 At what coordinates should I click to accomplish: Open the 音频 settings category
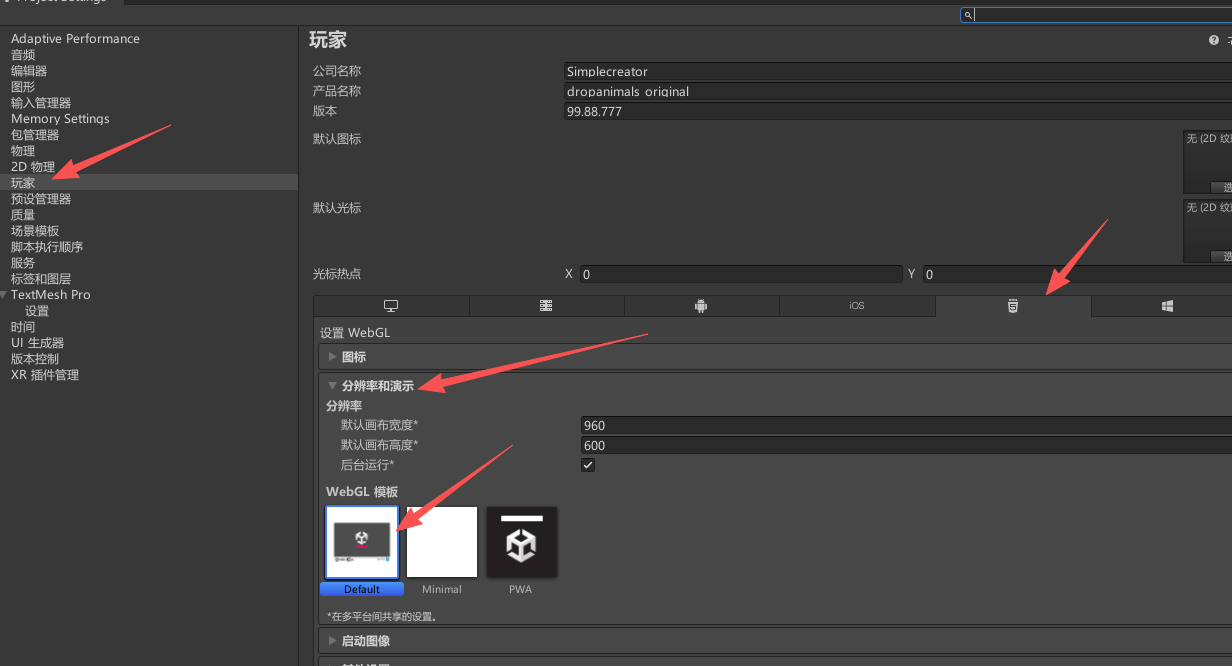tap(23, 55)
